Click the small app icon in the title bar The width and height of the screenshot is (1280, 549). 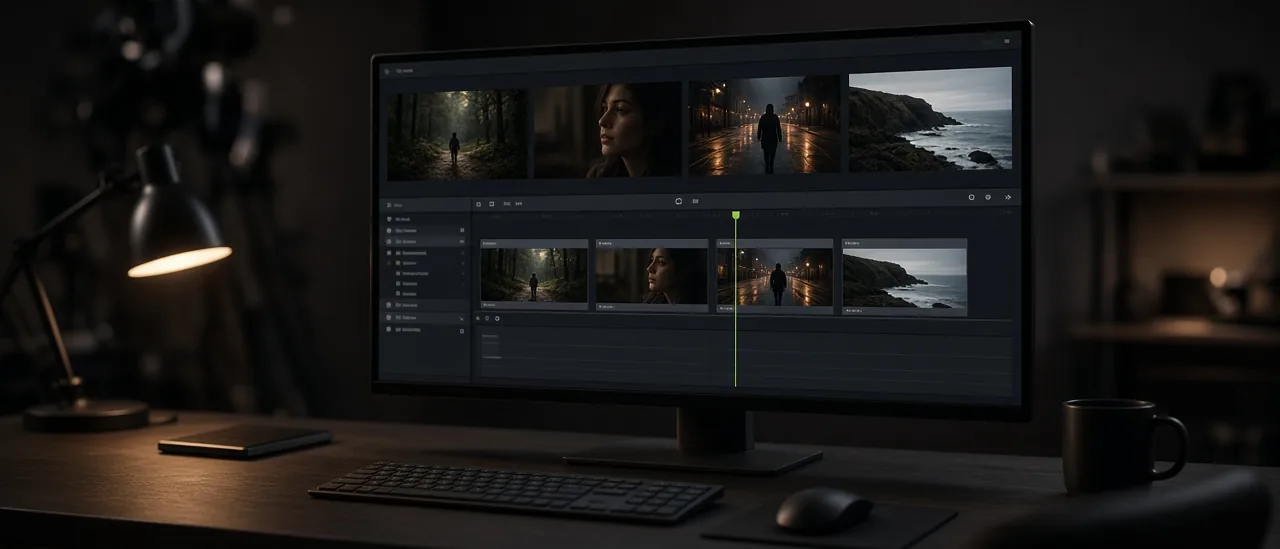pos(388,71)
